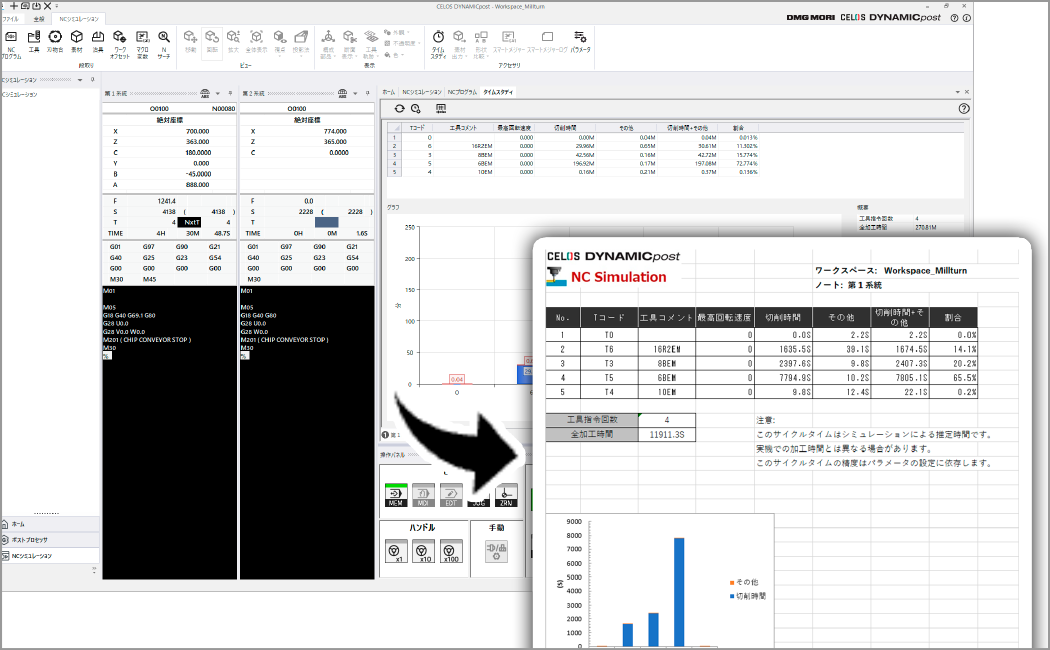Select handle x10 increment
This screenshot has width=1050, height=650.
click(x=423, y=552)
